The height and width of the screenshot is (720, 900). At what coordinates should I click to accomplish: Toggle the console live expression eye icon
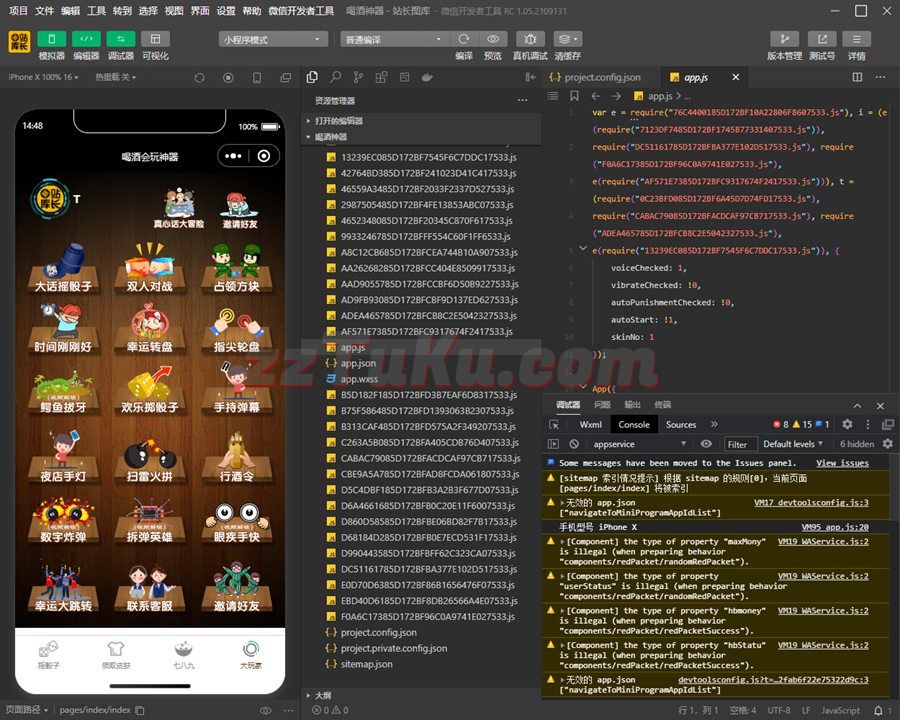pyautogui.click(x=706, y=444)
